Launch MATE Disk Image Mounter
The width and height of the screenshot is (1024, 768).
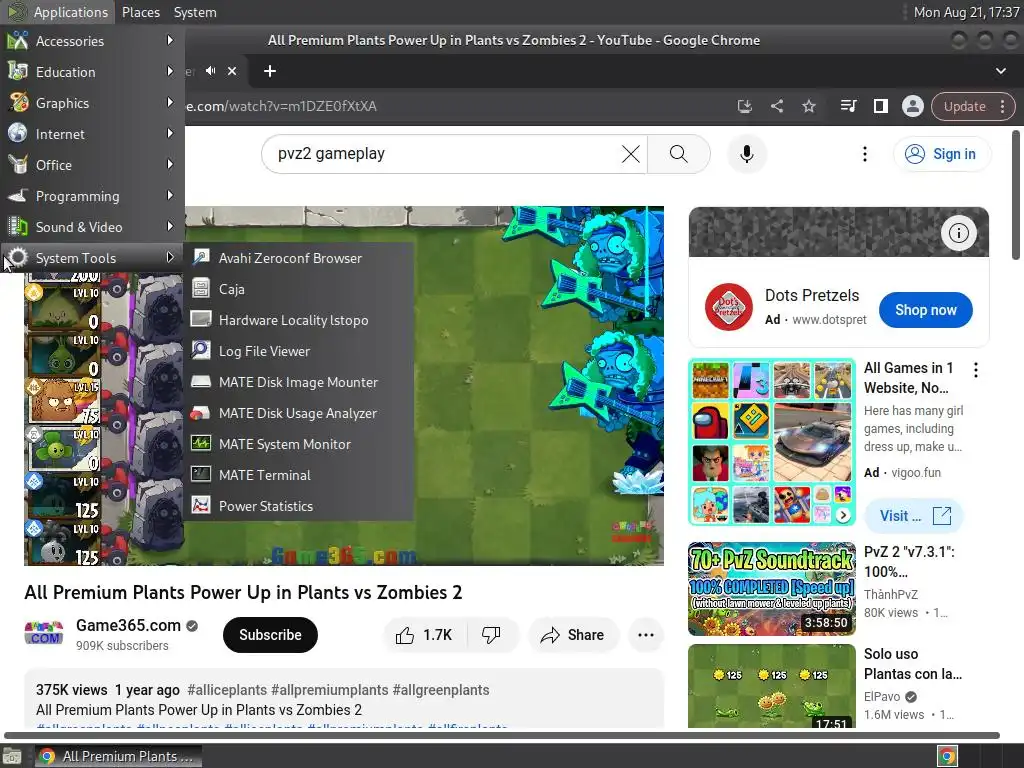point(299,382)
